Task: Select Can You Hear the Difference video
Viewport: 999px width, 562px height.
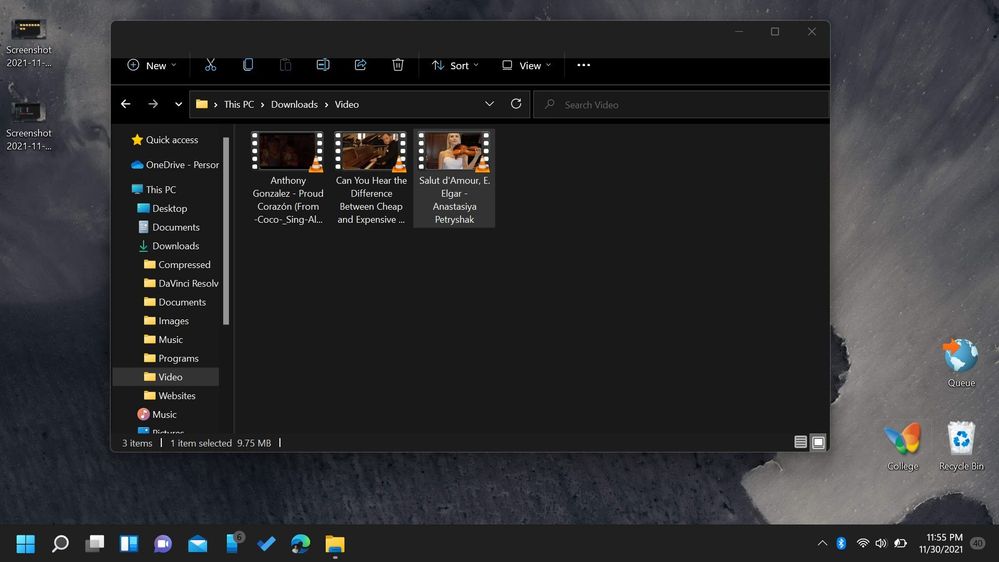Action: pos(371,178)
